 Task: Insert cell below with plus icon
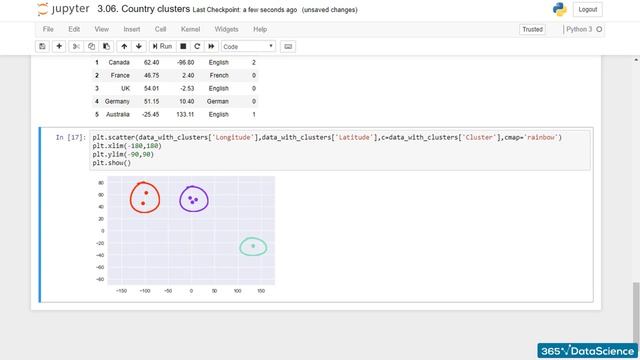[x=59, y=47]
